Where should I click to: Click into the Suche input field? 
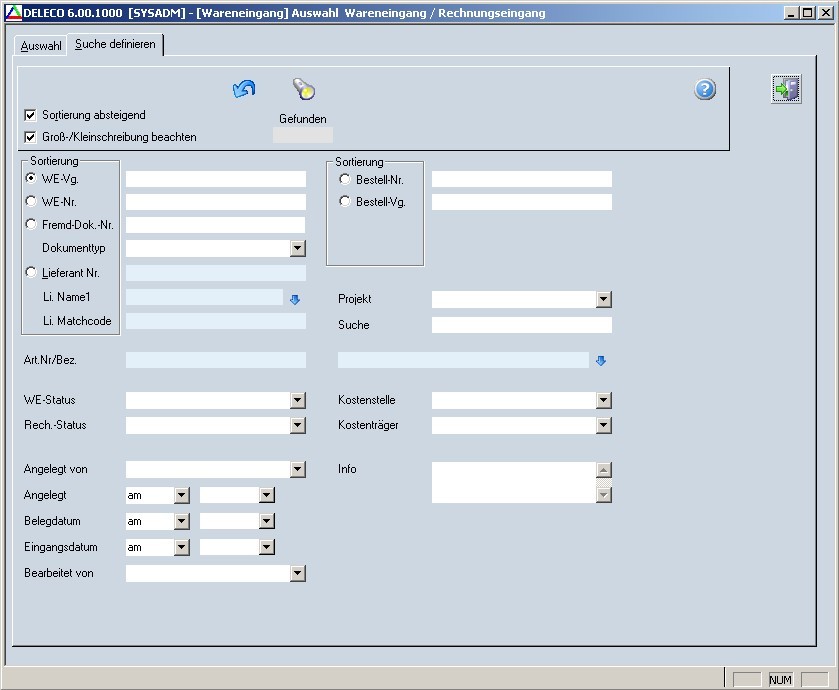click(521, 325)
